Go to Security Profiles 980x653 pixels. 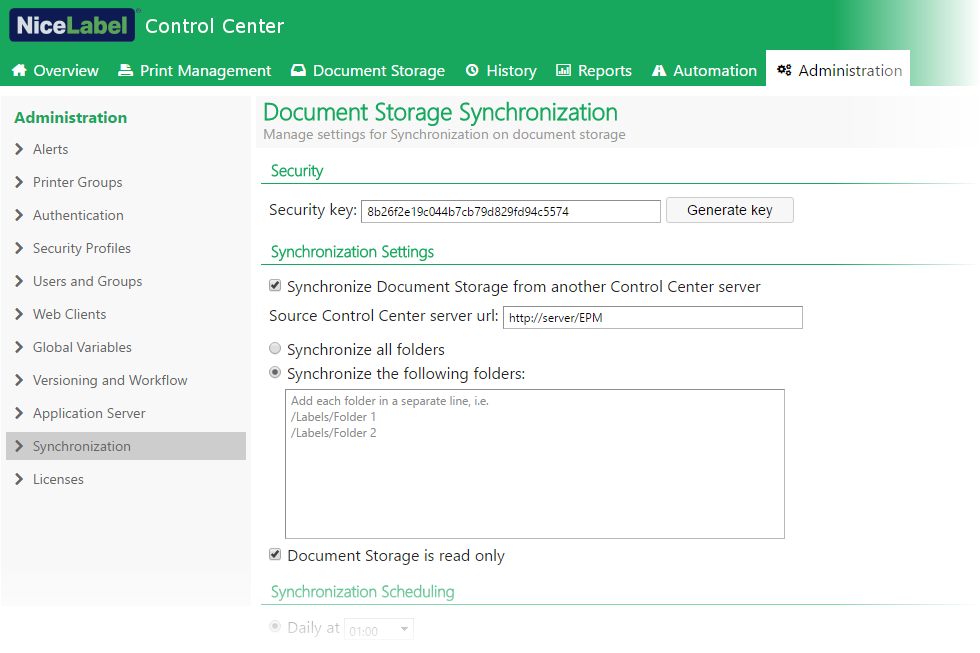[82, 248]
